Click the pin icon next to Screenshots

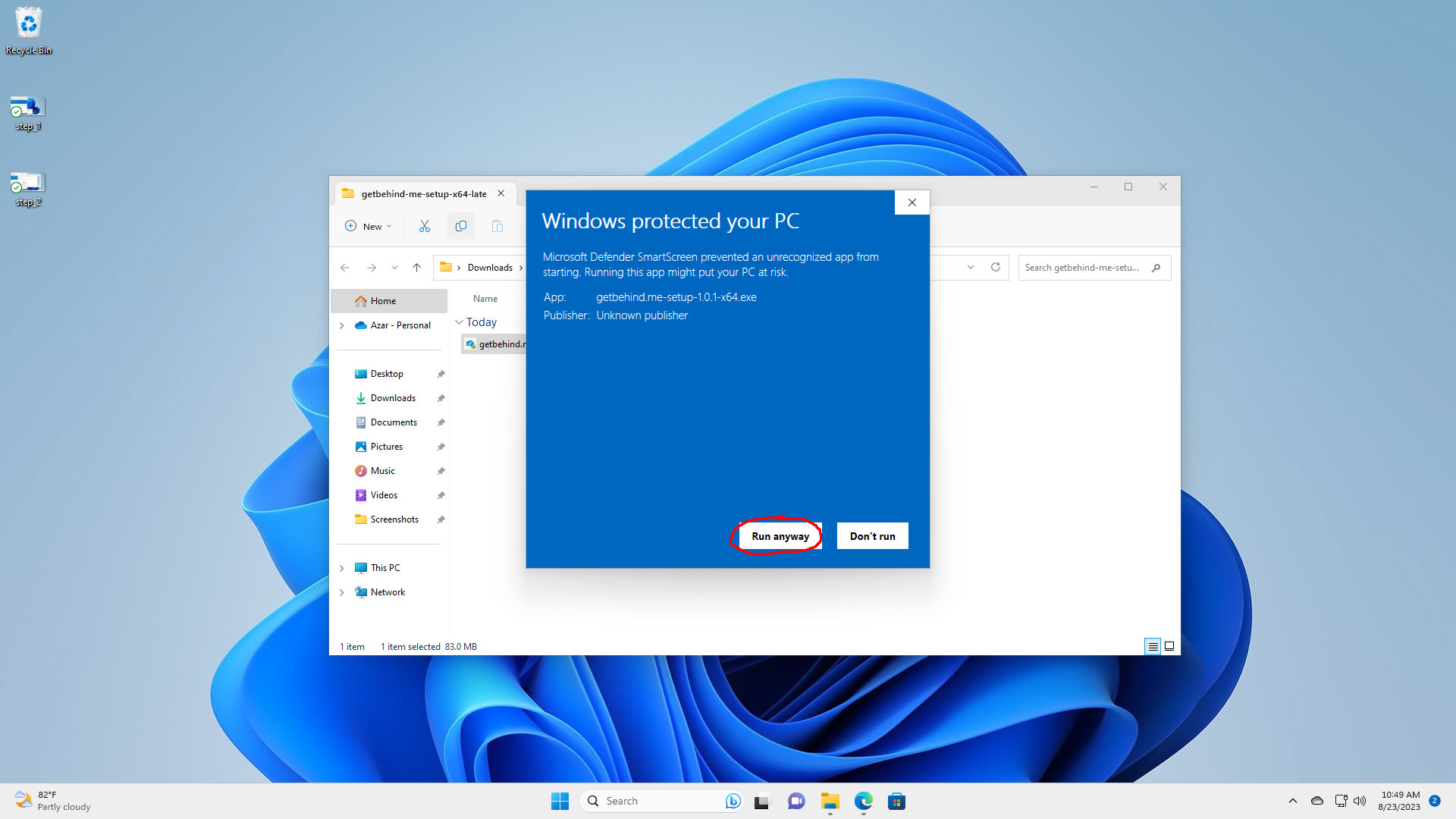point(441,519)
